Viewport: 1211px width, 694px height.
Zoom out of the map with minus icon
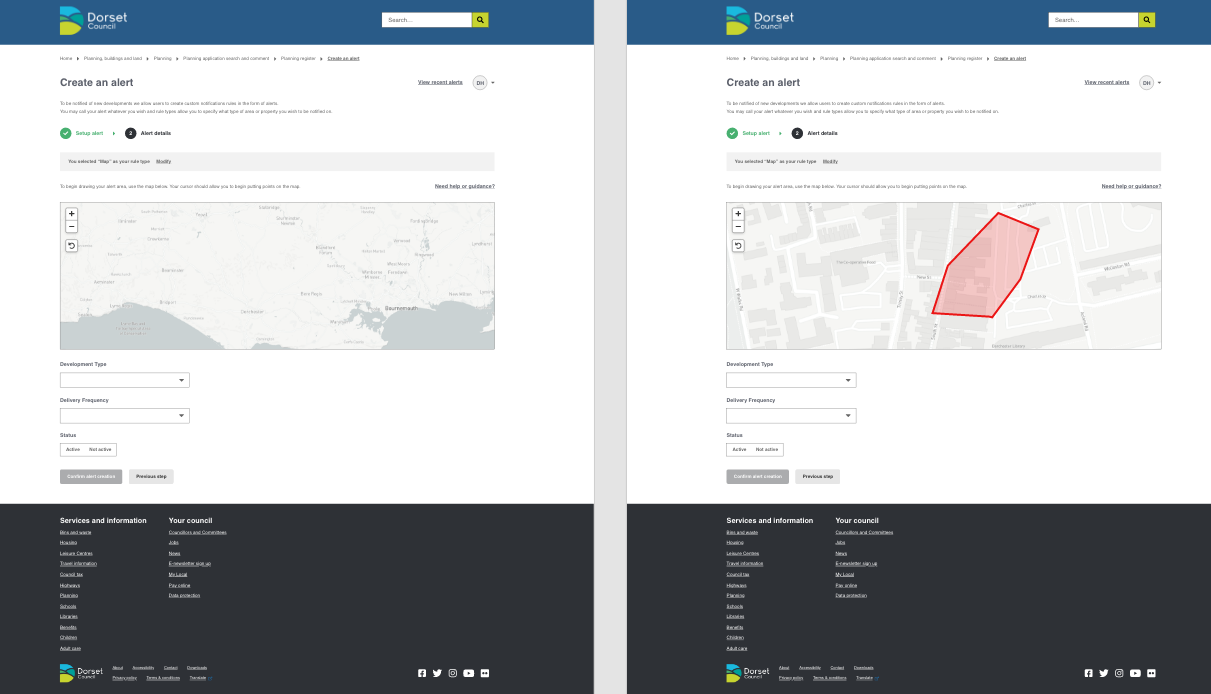click(71, 226)
